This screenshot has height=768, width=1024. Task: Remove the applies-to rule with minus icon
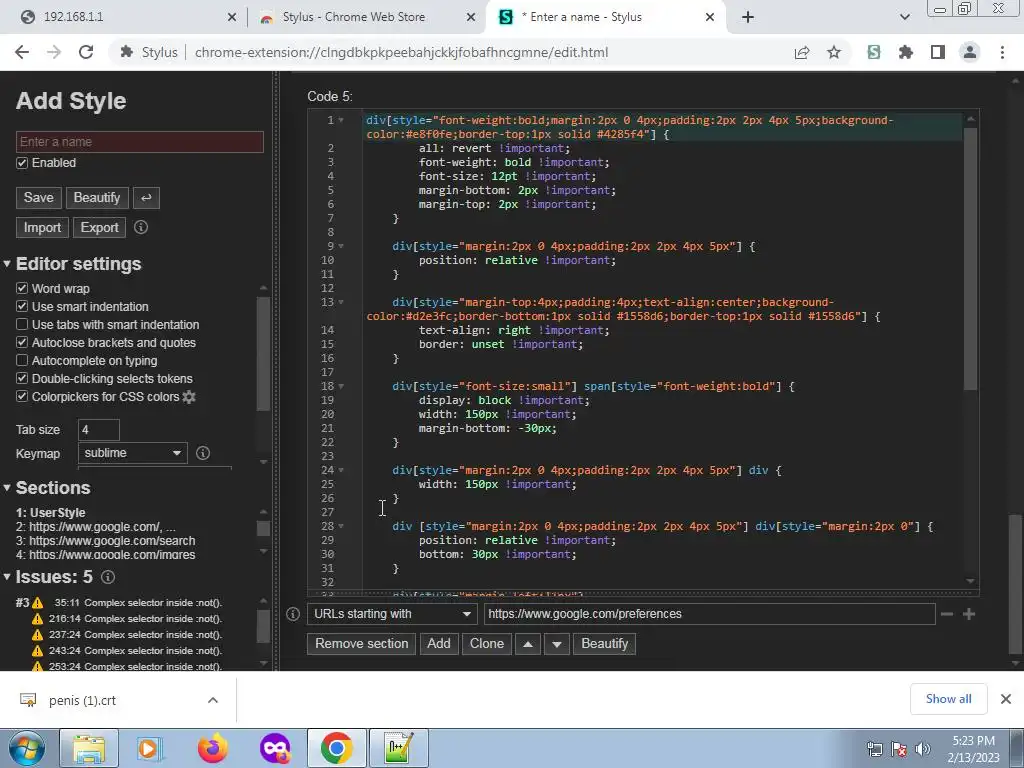[x=947, y=614]
